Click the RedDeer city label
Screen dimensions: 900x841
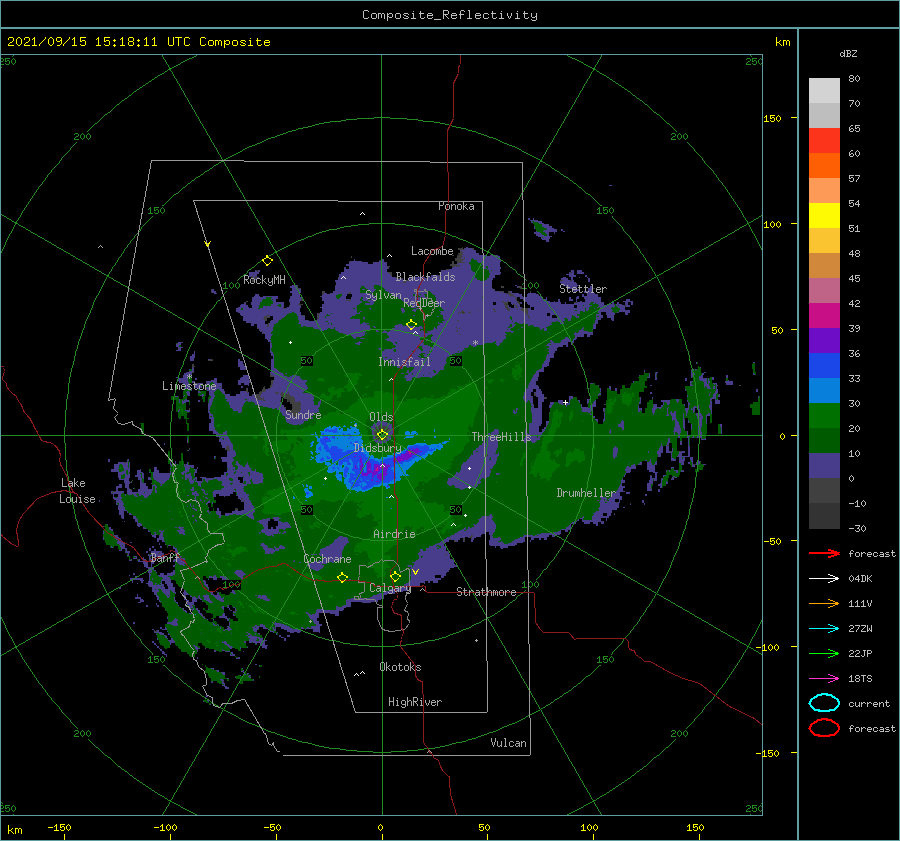coord(424,303)
